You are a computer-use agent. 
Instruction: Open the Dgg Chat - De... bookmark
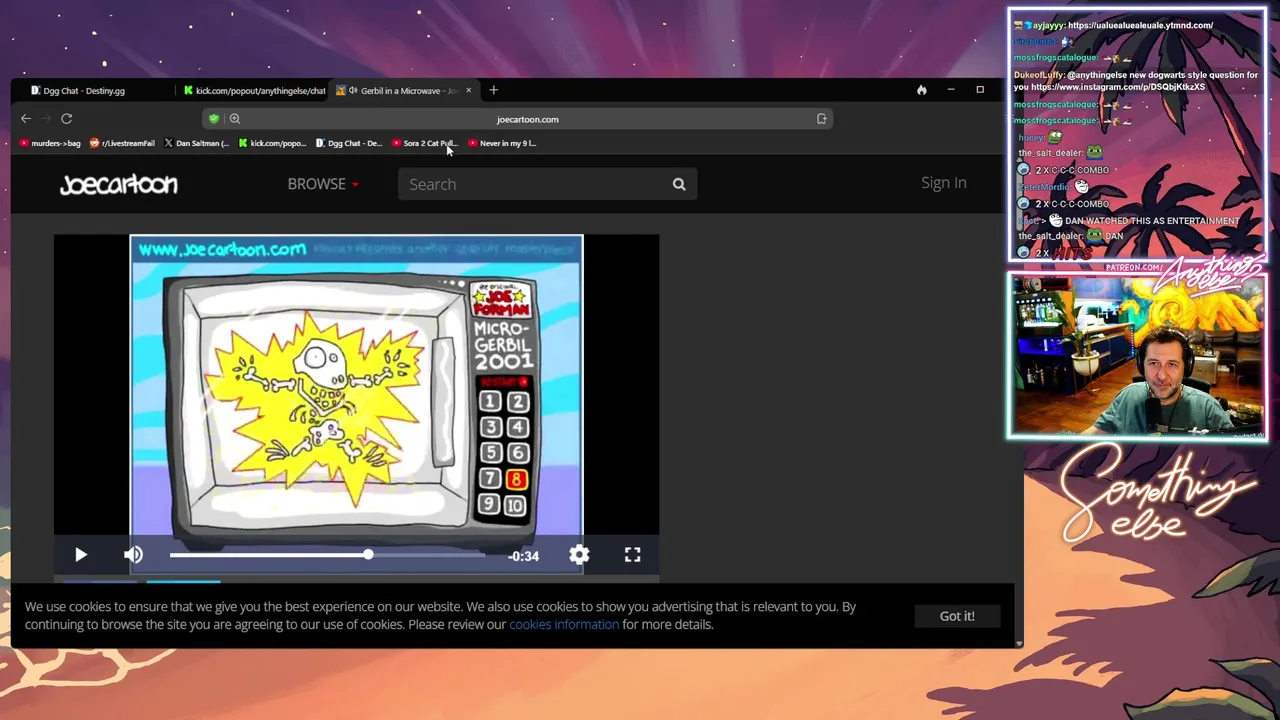tap(349, 143)
